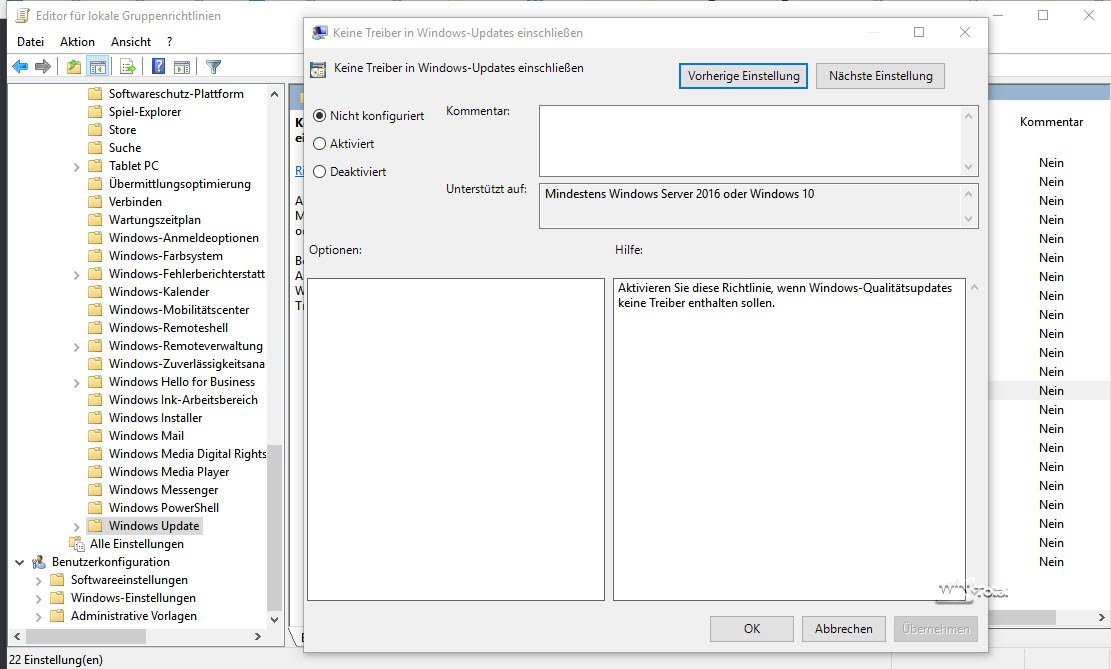Expand the Windows-Einstellungen node
Image resolution: width=1111 pixels, height=669 pixels.
(38, 599)
